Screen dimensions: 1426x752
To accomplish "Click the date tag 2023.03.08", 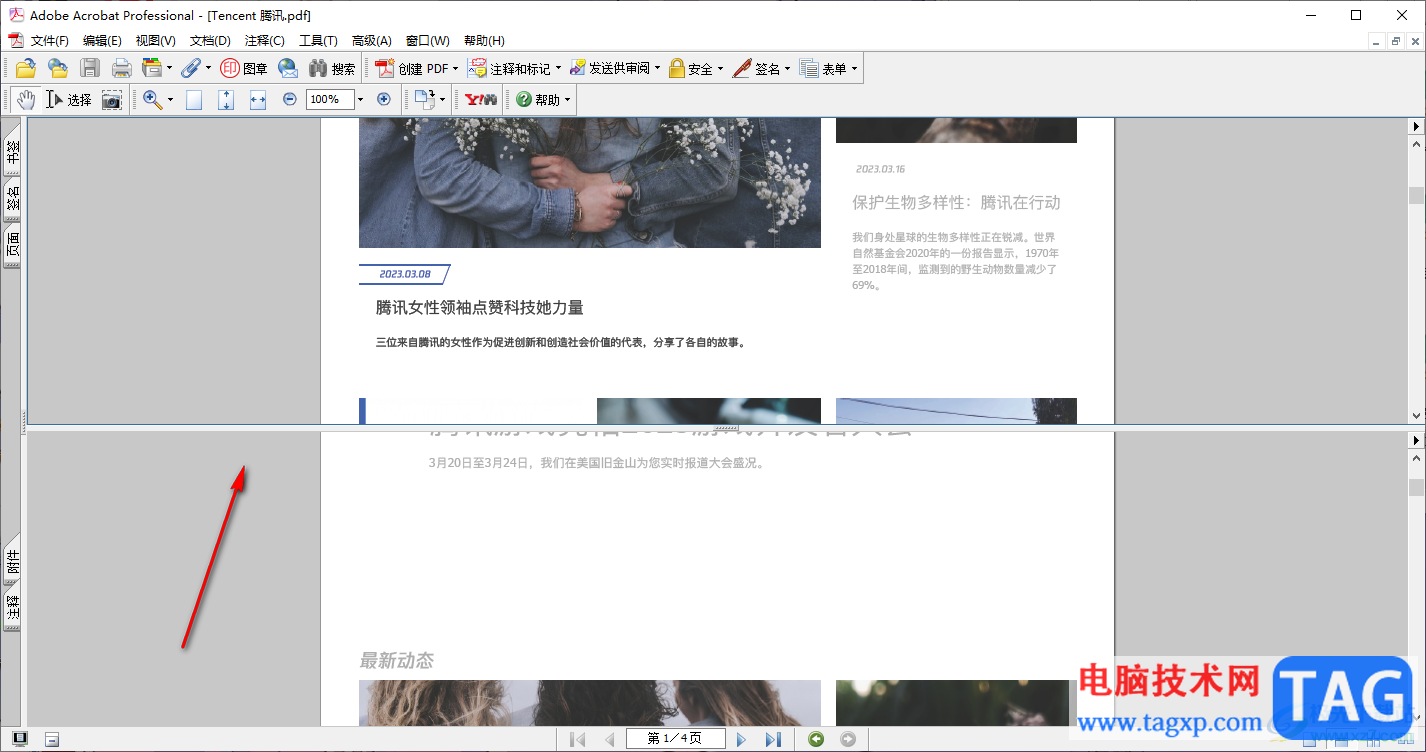I will (x=405, y=274).
